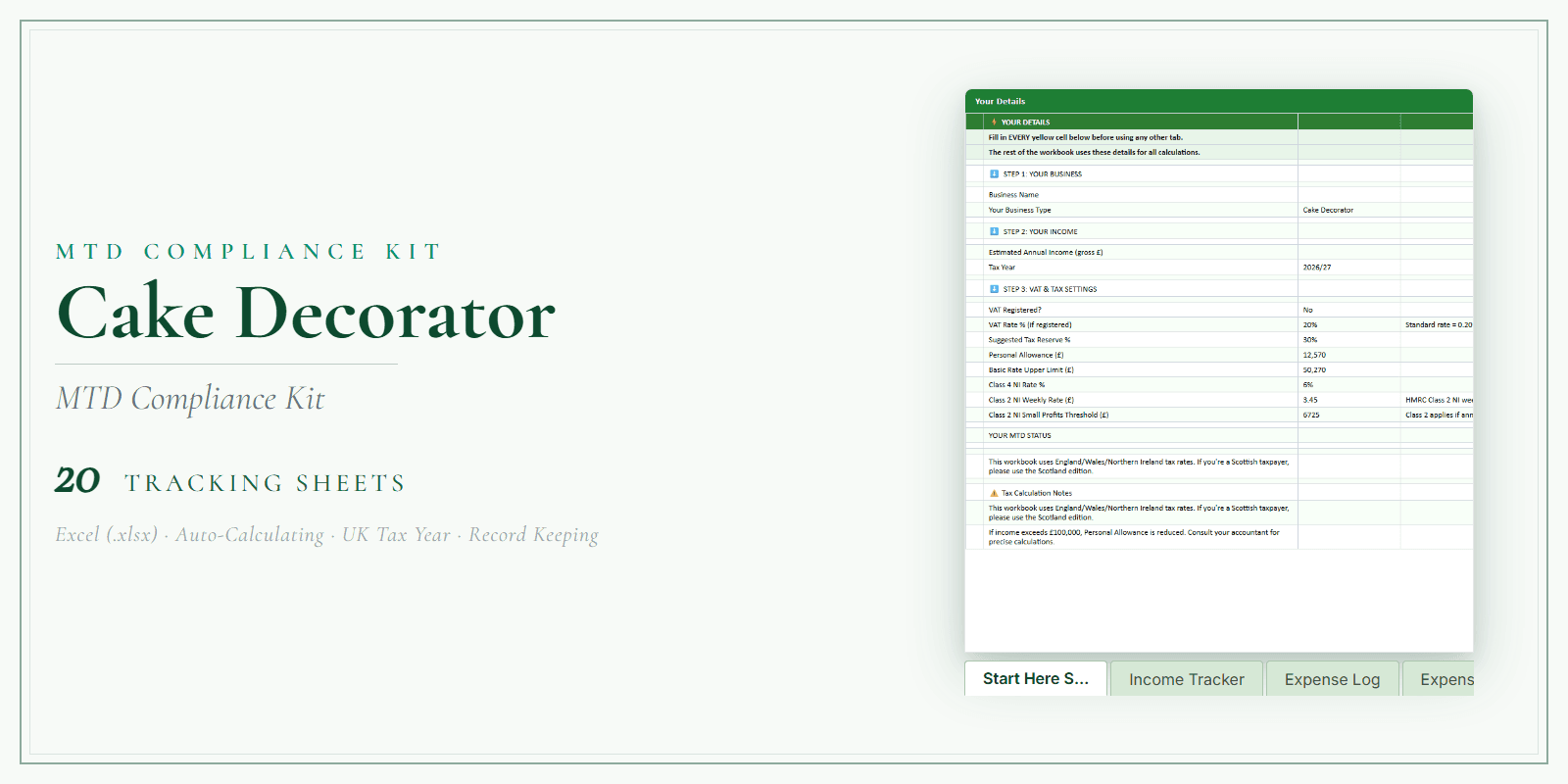Click the empty Estimated Annual Income cell

(x=1348, y=253)
